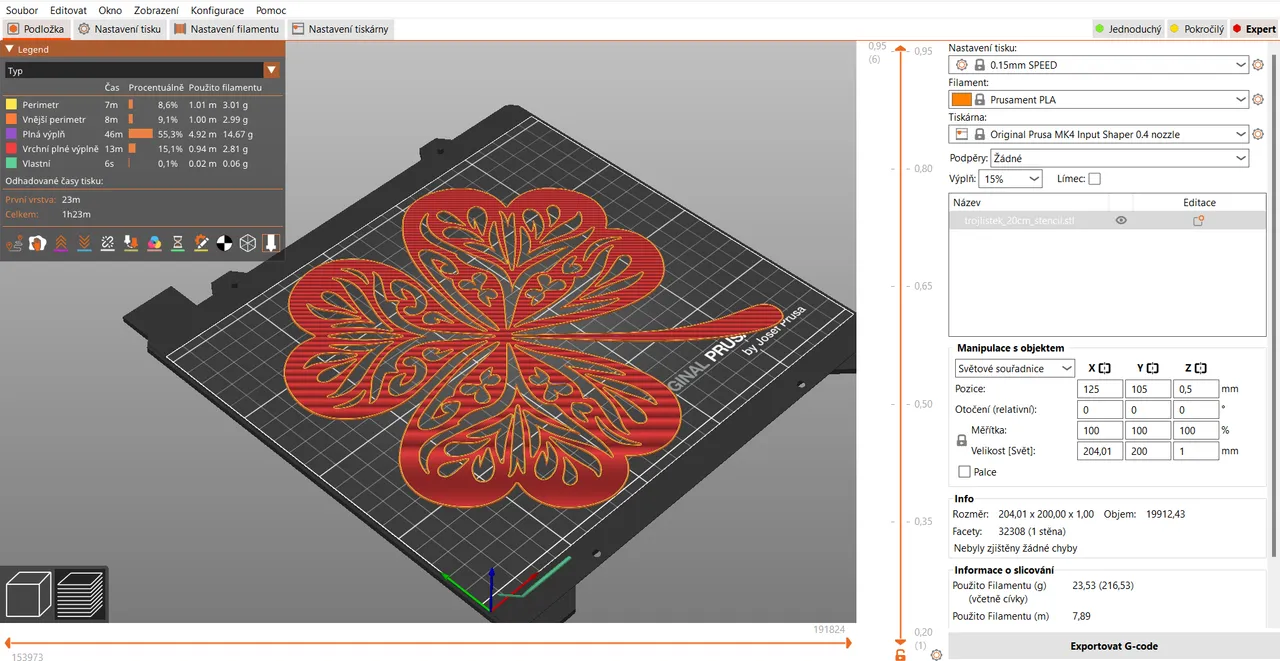Open the Konfigurace menu
Screen dimensions: 1280x661
[217, 10]
